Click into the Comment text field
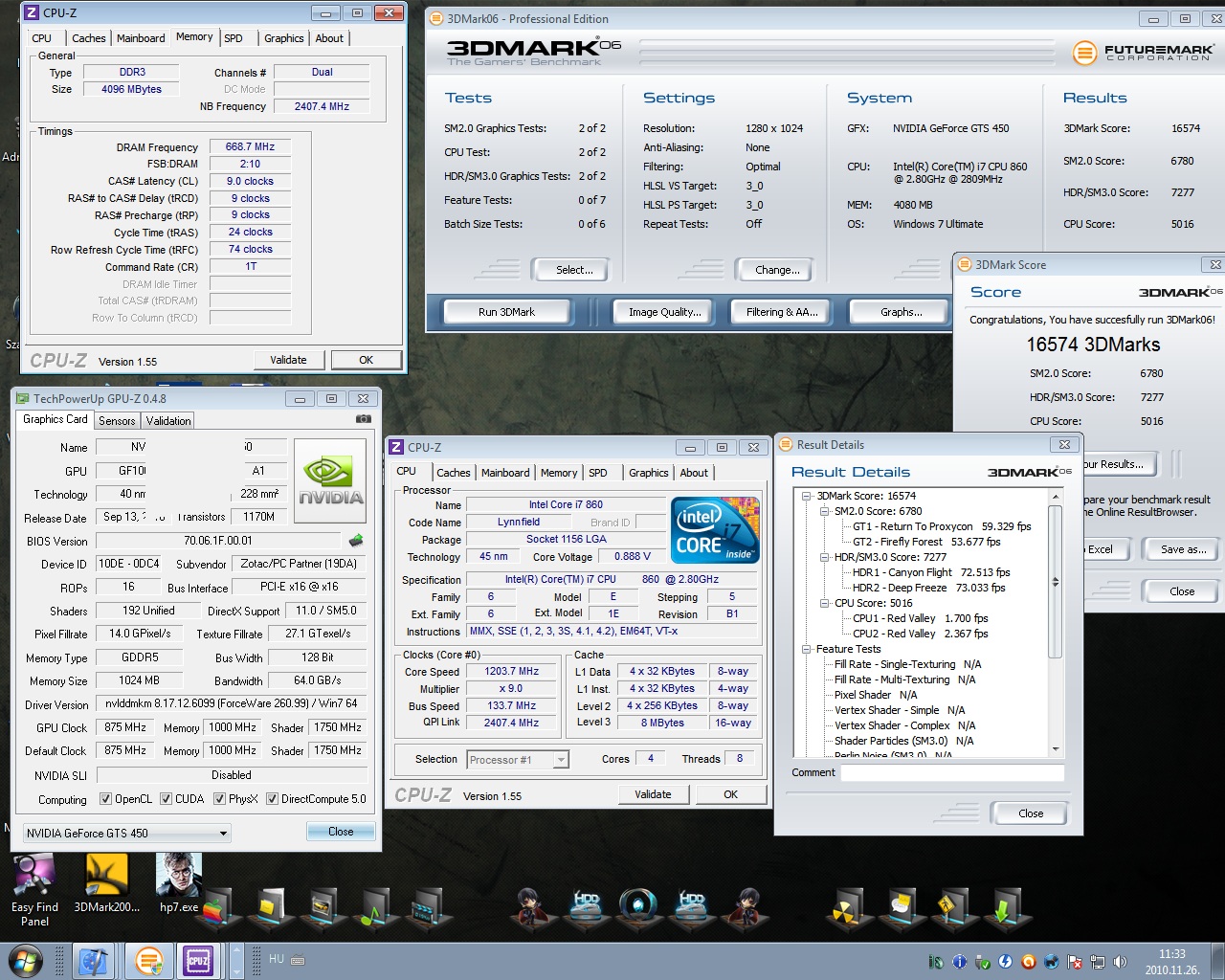The image size is (1225, 980). [951, 772]
